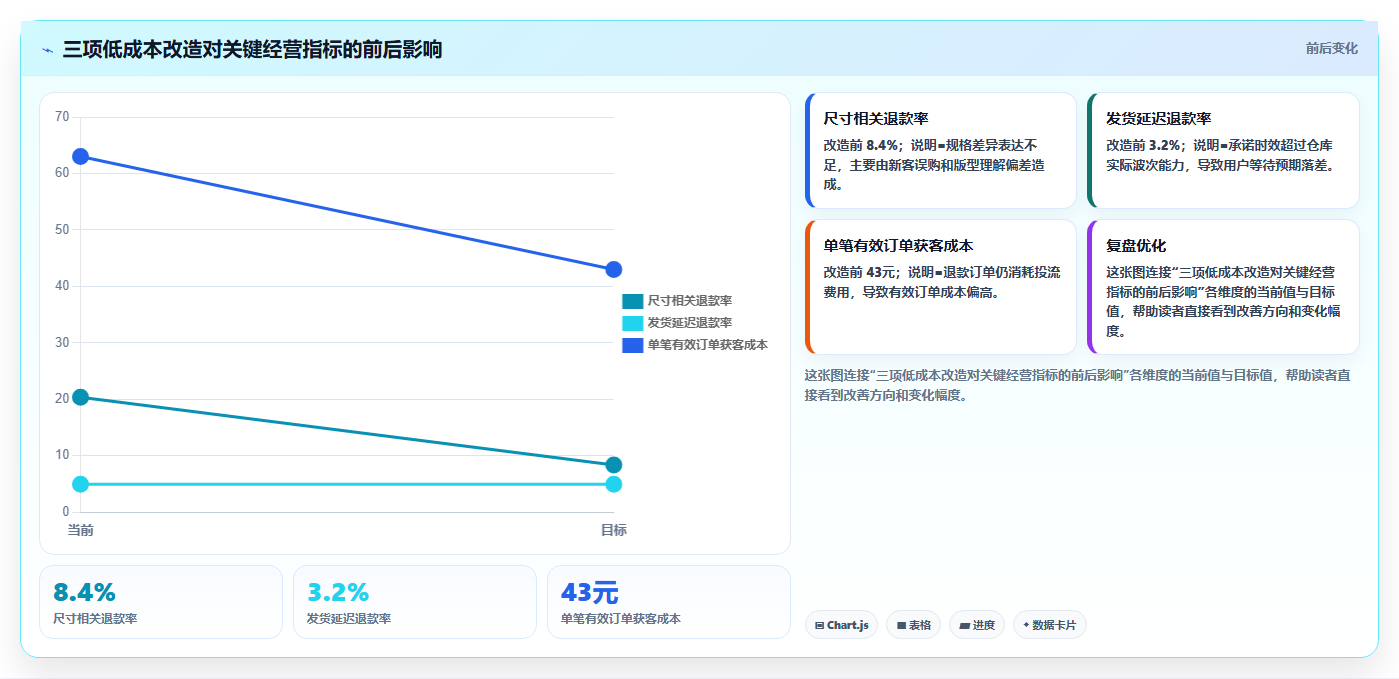Click 发货延迟退款率 point at 当前
1399x679 pixels.
(81, 484)
